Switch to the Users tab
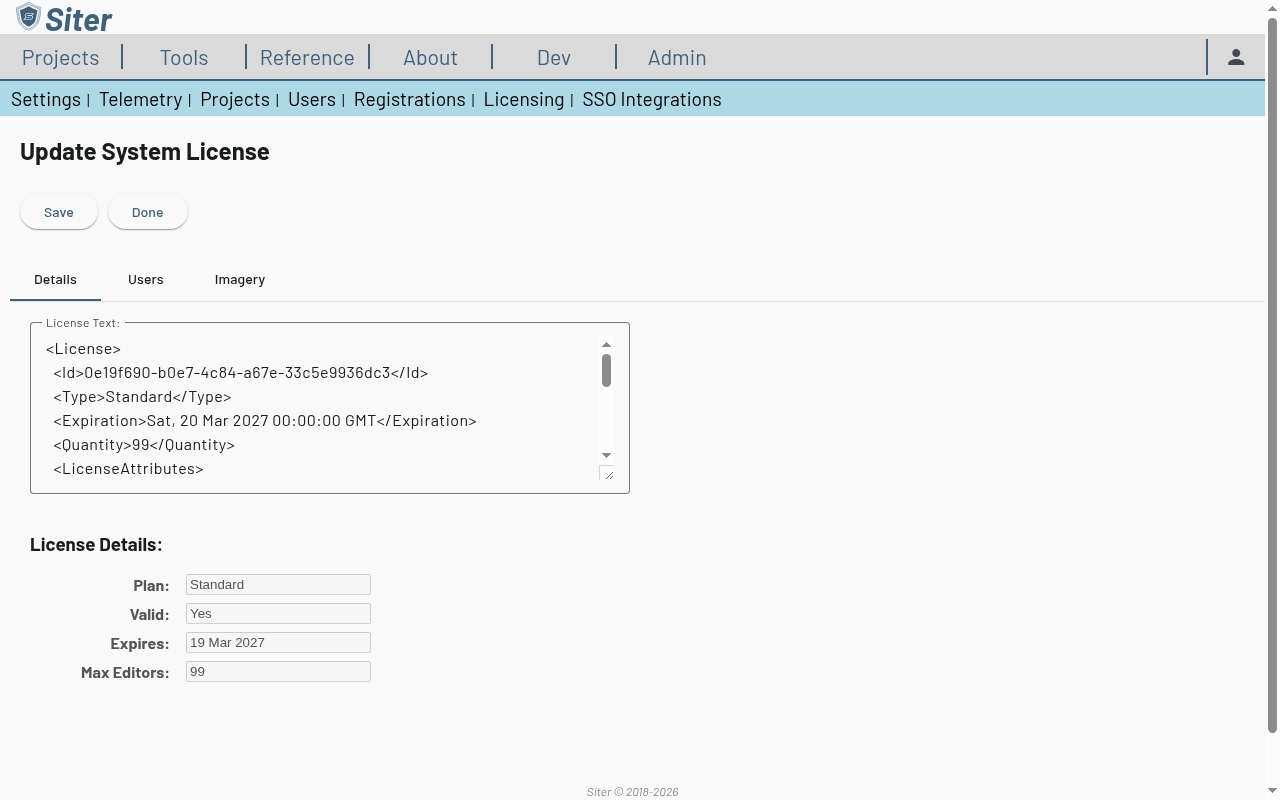Screen dimensions: 1280x800 pos(146,279)
